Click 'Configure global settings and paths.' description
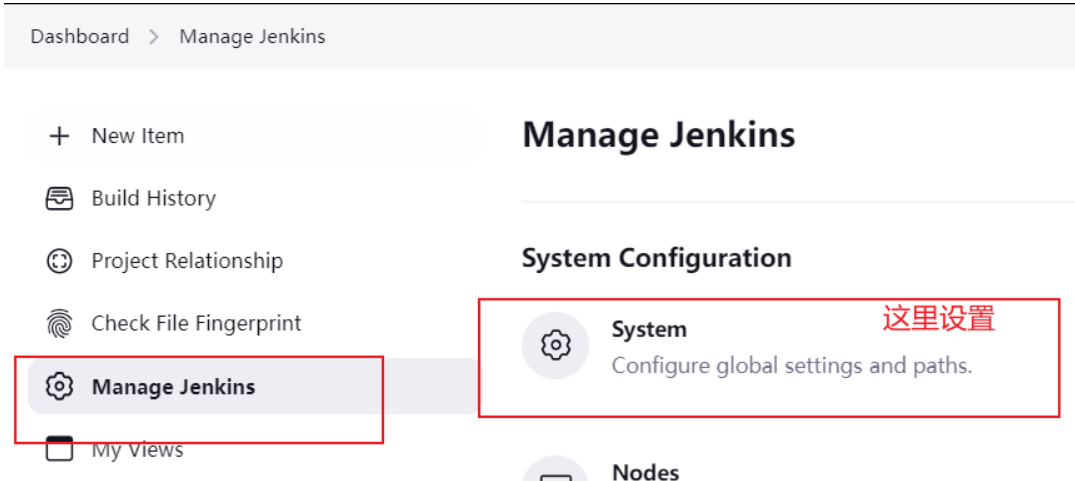The width and height of the screenshot is (1075, 481). (x=792, y=365)
